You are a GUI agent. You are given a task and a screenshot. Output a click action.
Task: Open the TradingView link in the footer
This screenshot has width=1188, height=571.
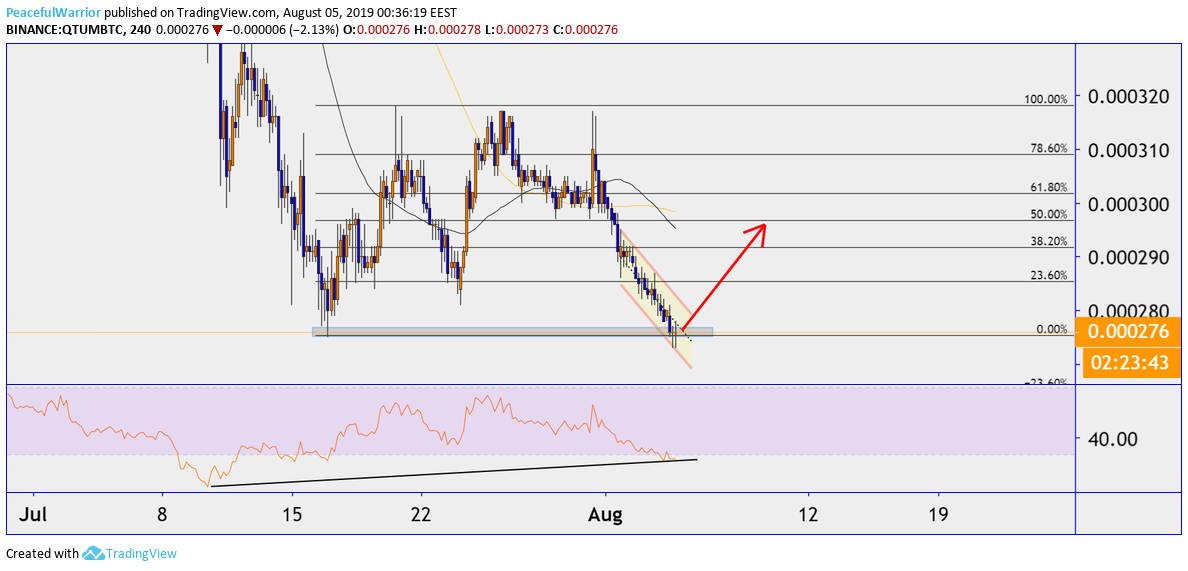(x=141, y=554)
